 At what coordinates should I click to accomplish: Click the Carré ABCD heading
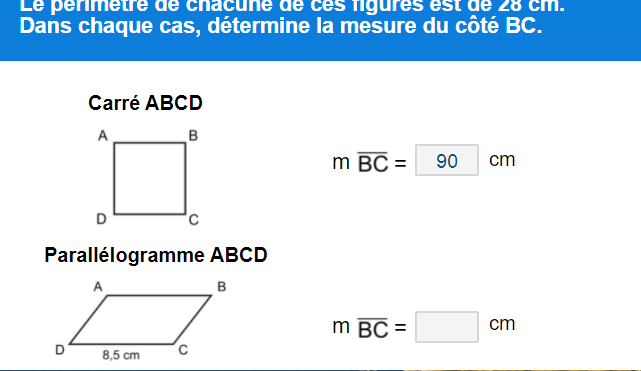(145, 103)
